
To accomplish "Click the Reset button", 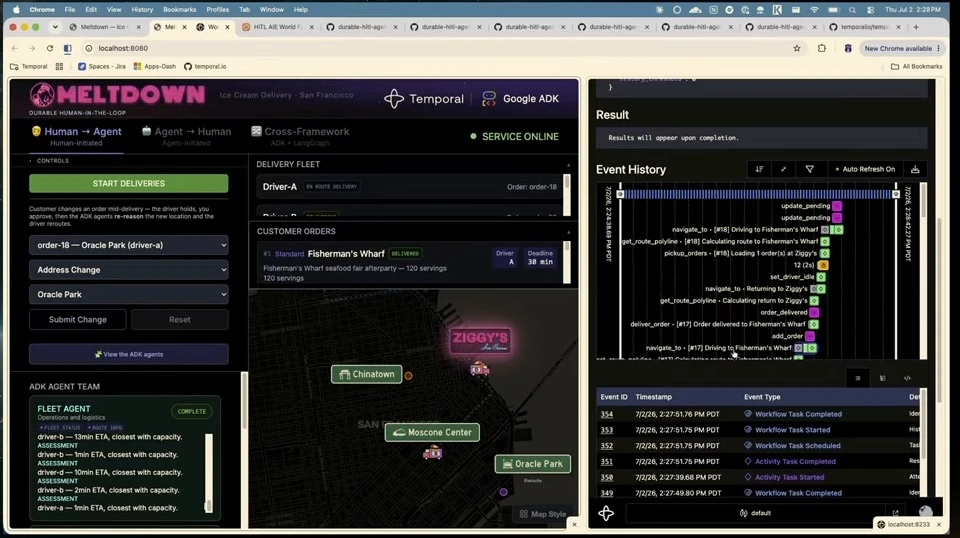I will pos(179,319).
